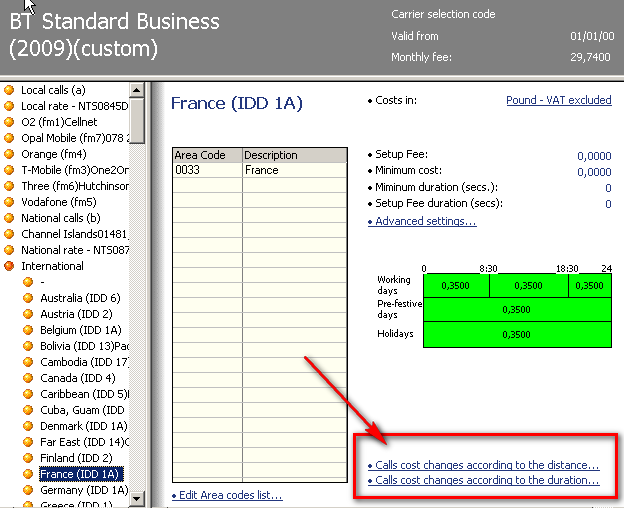Select Germany (IDD 1A) in the tree
Image resolution: width=624 pixels, height=508 pixels.
tap(84, 490)
